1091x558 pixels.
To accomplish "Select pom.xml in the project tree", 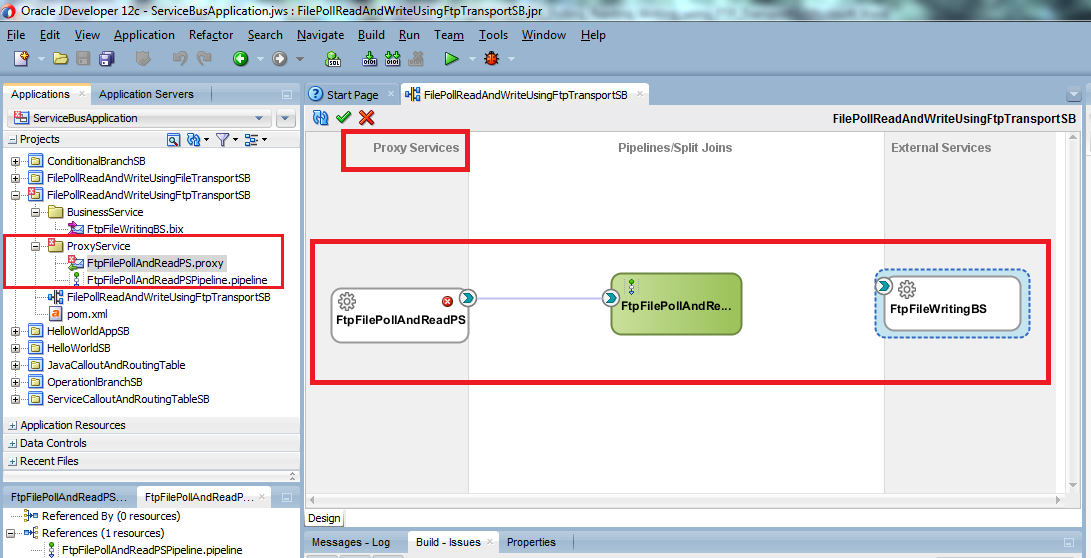I will point(87,314).
